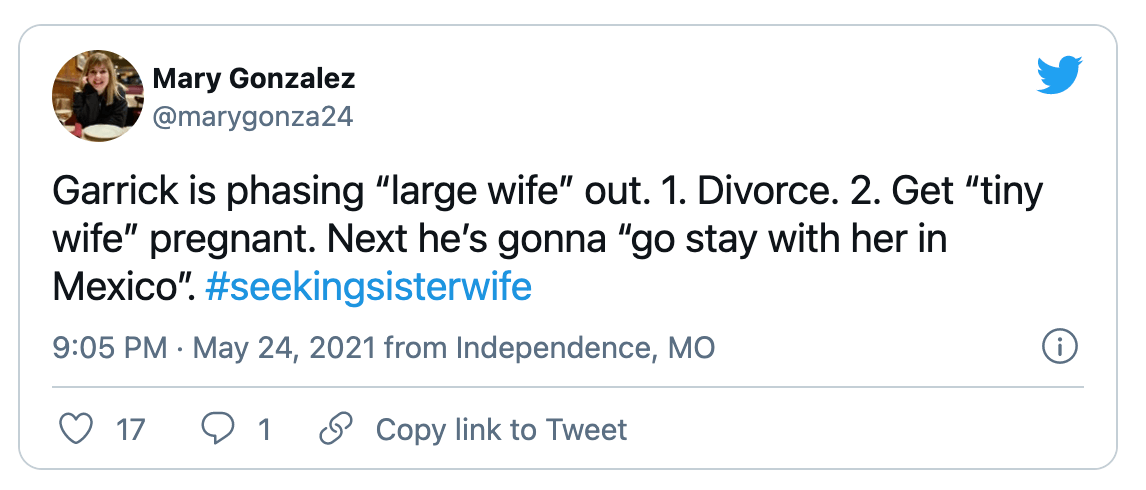
Task: Open the tweet info circle icon
Action: [x=1059, y=347]
